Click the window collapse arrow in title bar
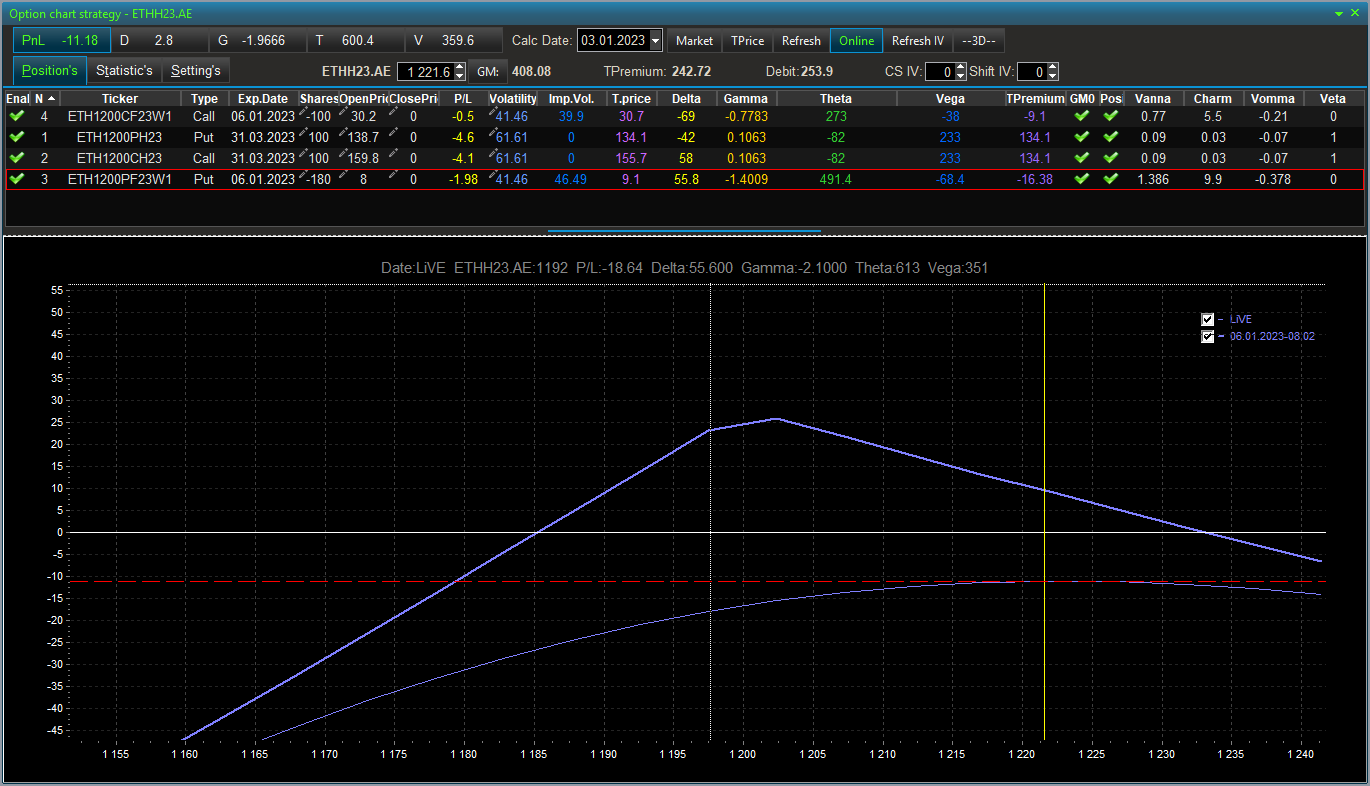 coord(1340,13)
